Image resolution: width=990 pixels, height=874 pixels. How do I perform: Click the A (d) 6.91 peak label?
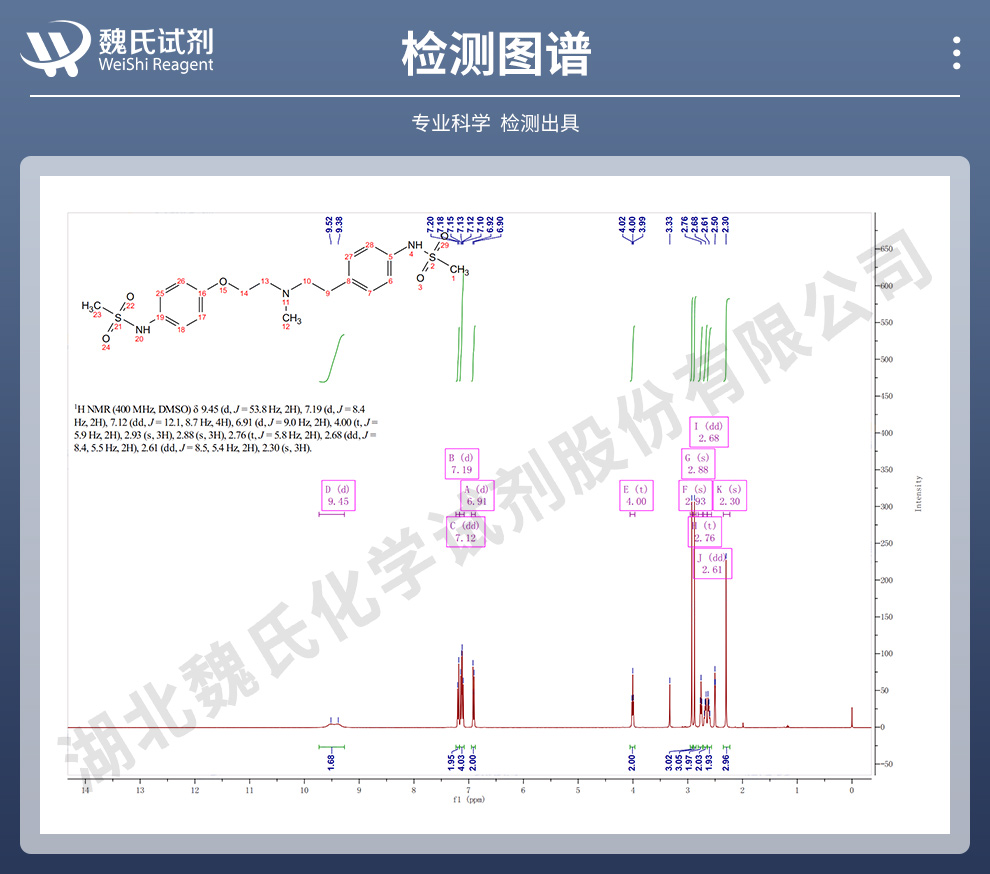click(x=477, y=496)
